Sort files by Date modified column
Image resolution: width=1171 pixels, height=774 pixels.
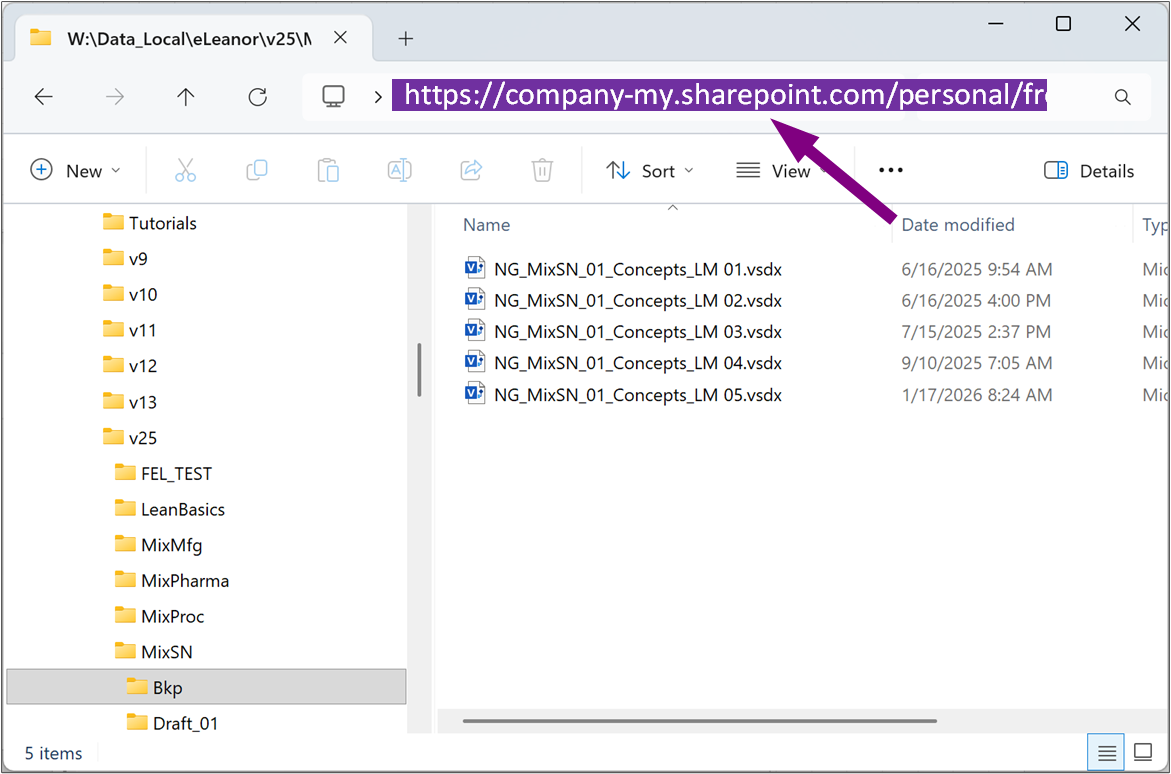(x=957, y=225)
